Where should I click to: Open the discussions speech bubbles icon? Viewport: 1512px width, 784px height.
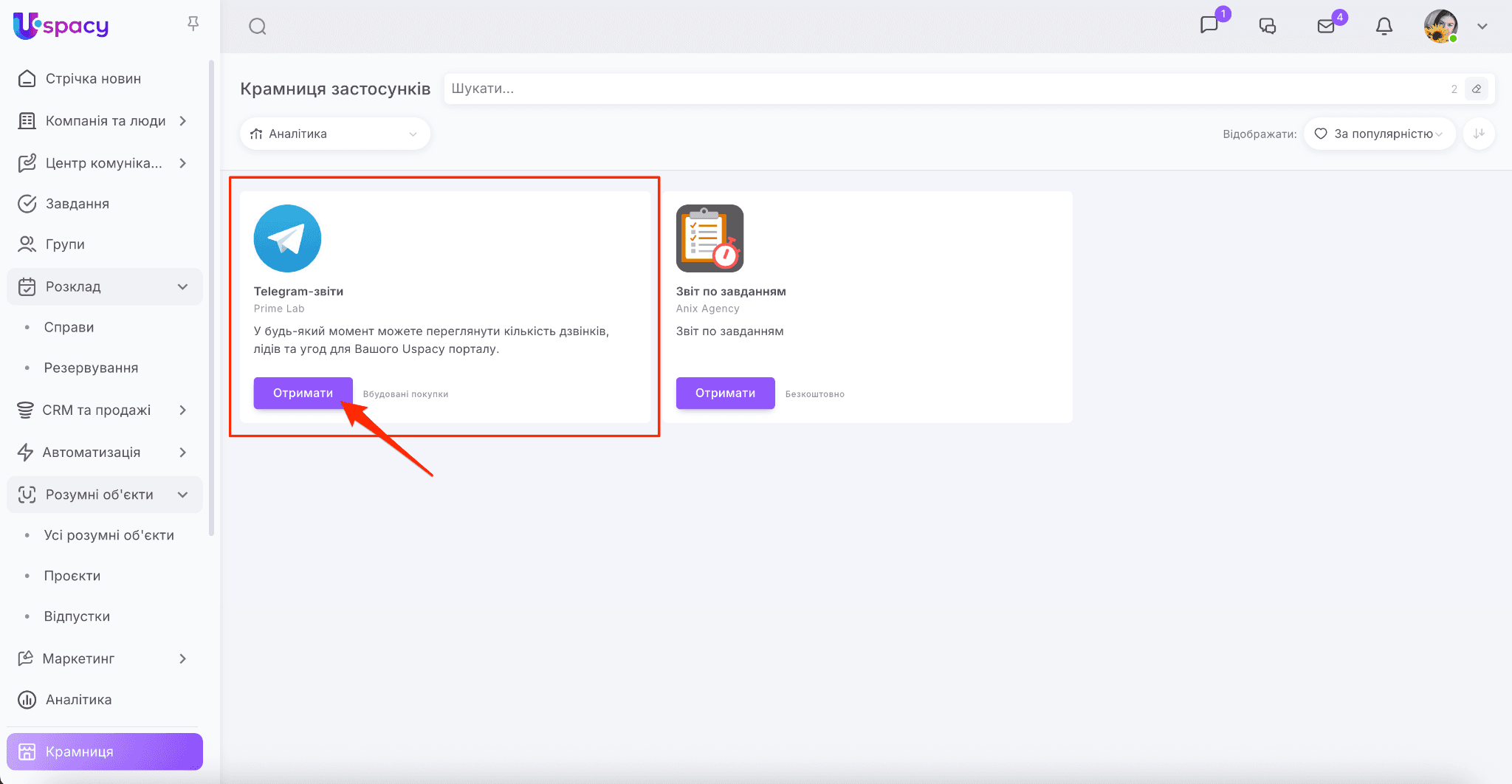pos(1268,27)
